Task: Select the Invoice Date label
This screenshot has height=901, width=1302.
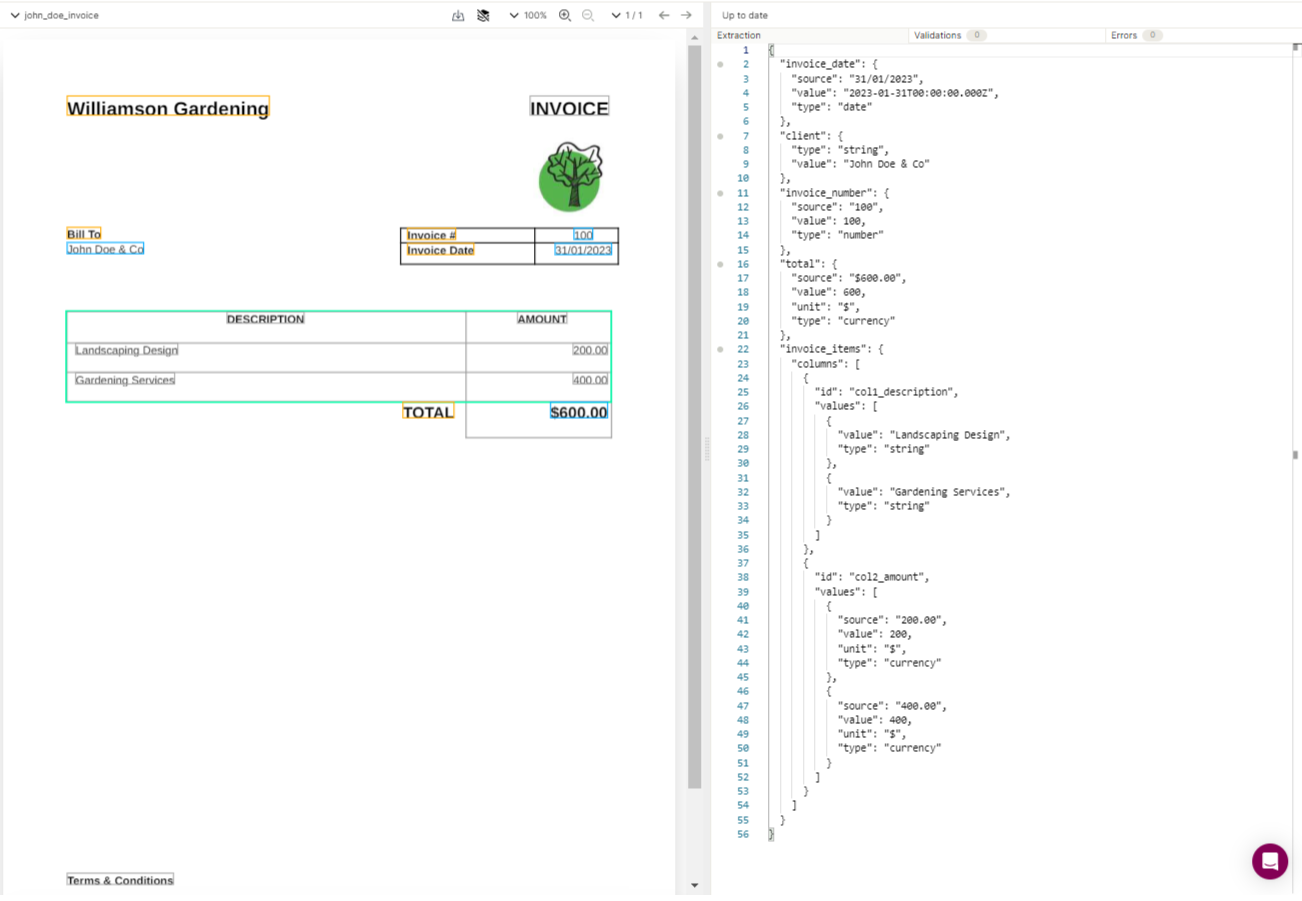Action: click(440, 250)
